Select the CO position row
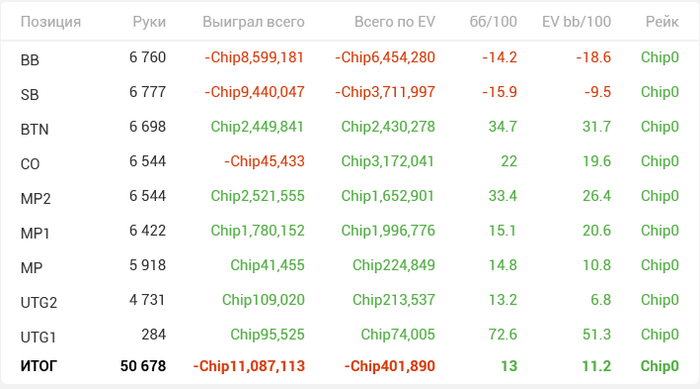Screen dimensions: 700x389 tap(350, 161)
